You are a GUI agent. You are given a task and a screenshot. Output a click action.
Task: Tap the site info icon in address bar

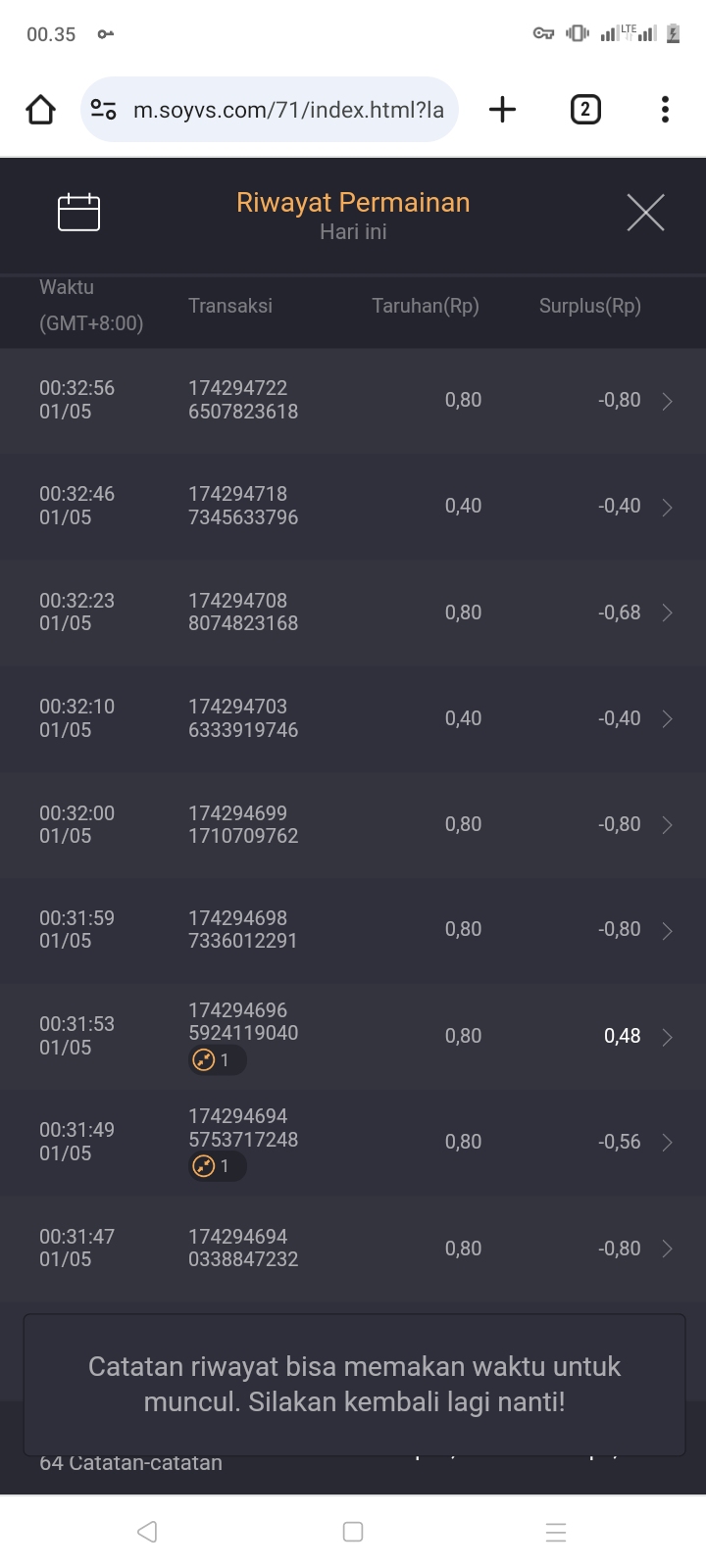click(x=104, y=110)
